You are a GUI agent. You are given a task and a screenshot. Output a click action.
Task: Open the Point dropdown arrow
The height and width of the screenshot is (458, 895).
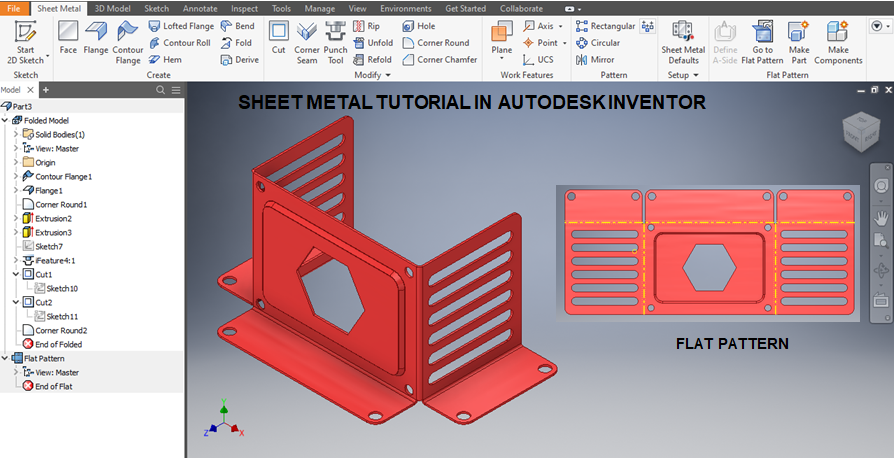point(565,43)
